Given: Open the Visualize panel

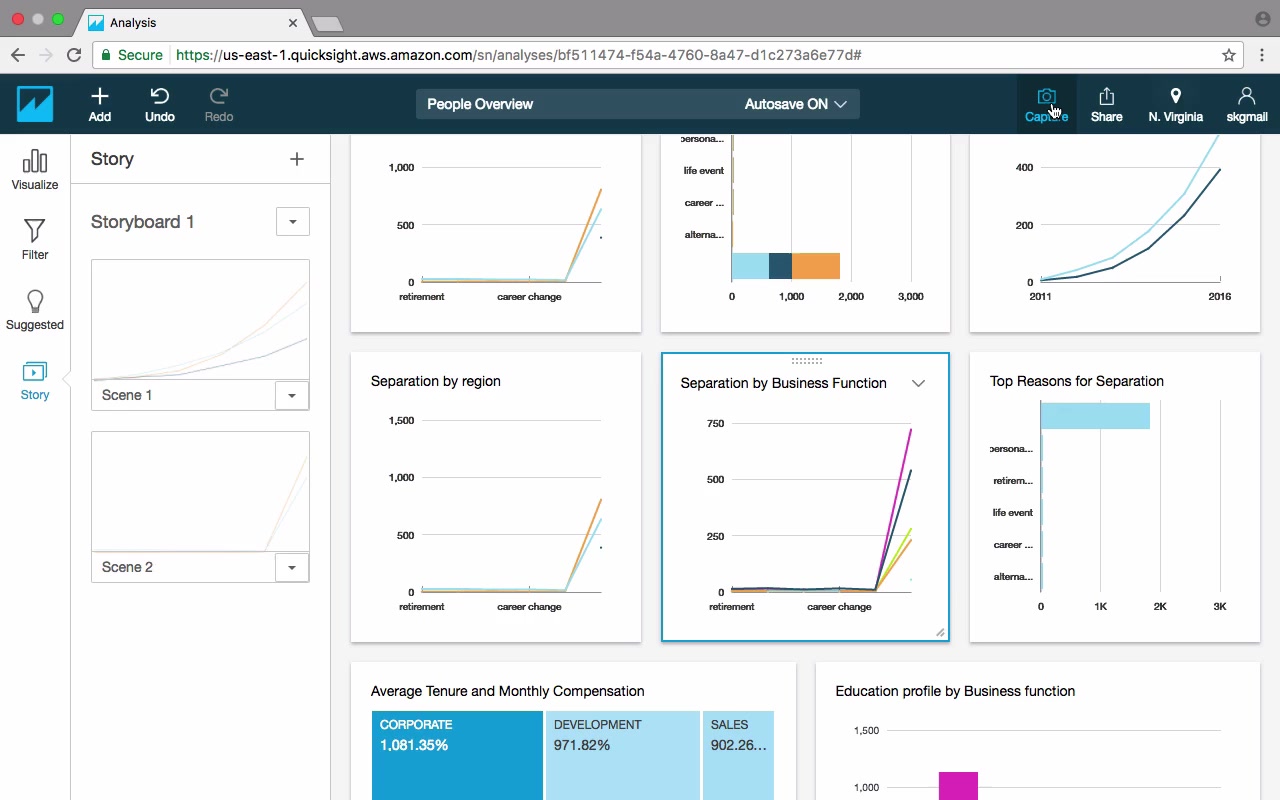Looking at the screenshot, I should point(35,170).
